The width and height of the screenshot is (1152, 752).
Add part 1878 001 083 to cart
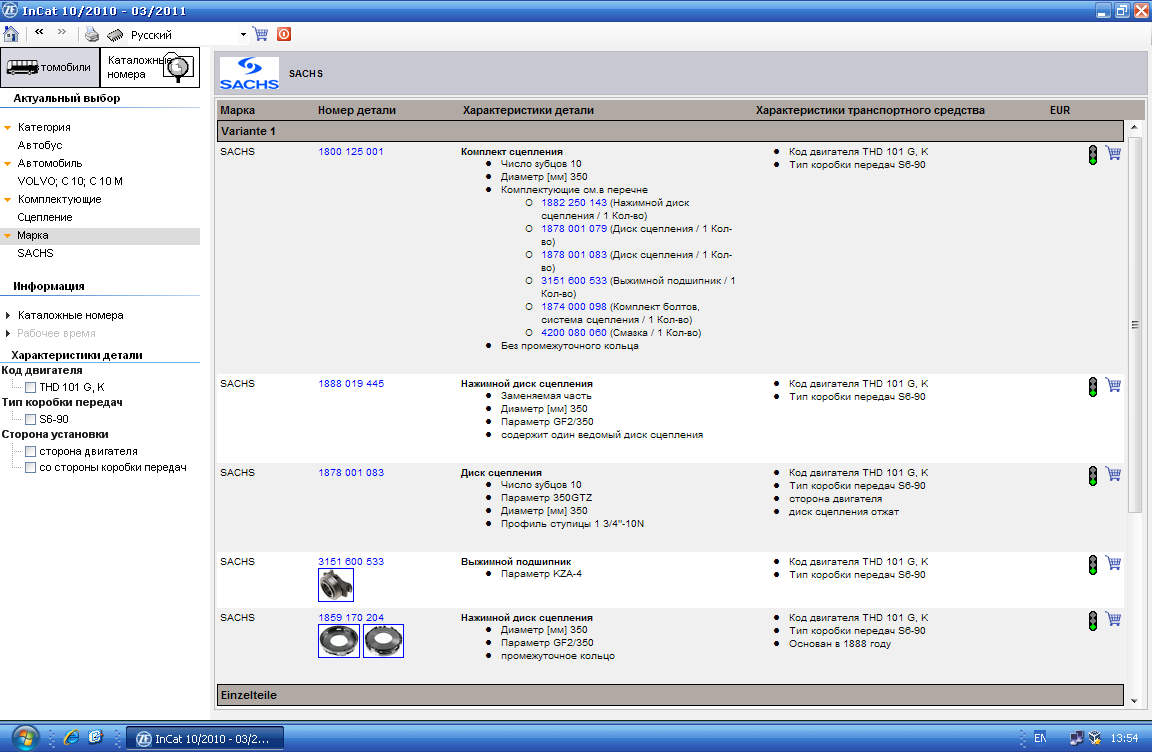coord(1114,474)
